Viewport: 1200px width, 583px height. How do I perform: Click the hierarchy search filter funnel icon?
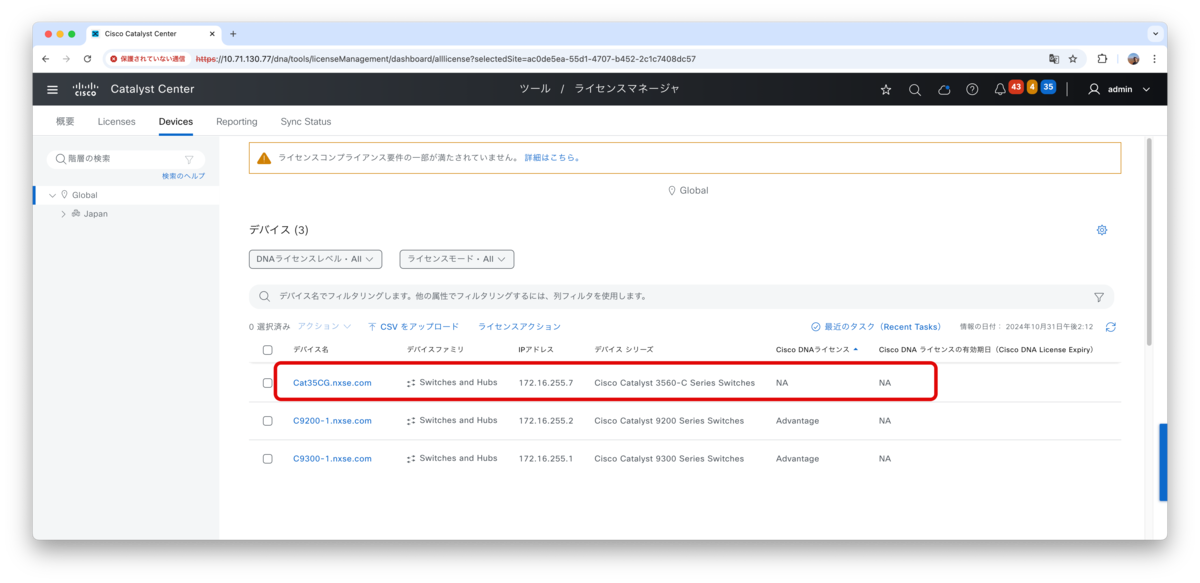[189, 159]
